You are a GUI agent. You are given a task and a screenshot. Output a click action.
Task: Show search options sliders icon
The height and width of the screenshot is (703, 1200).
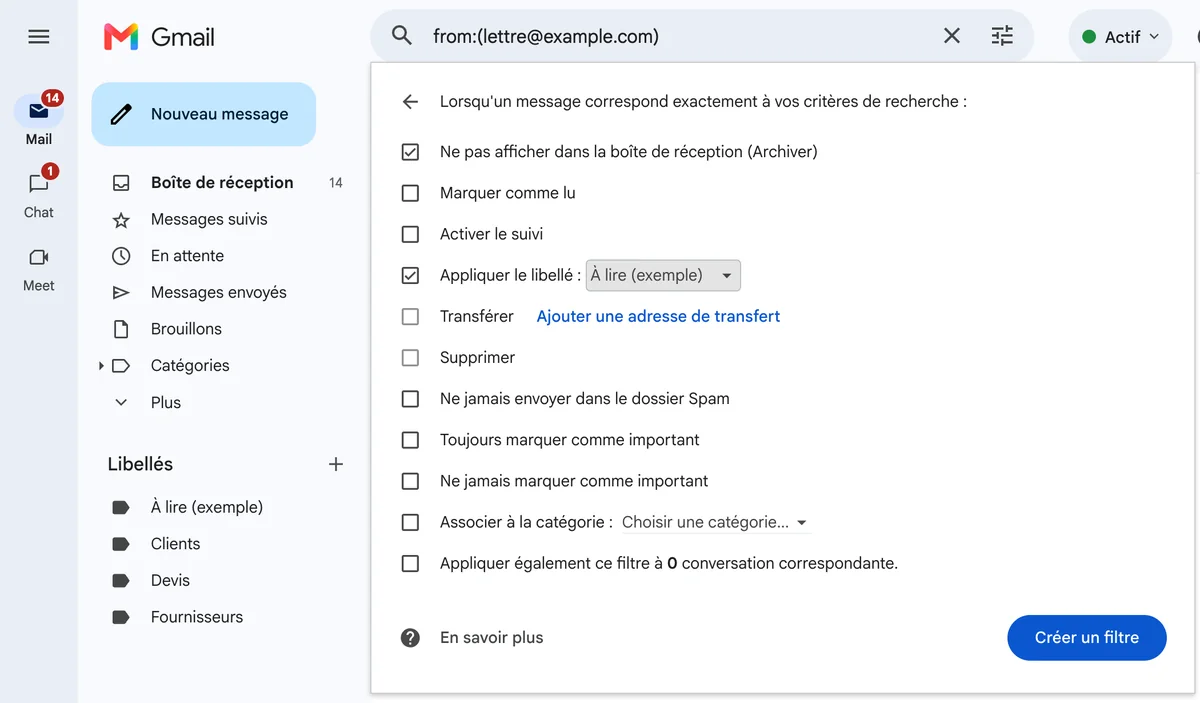tap(1002, 36)
